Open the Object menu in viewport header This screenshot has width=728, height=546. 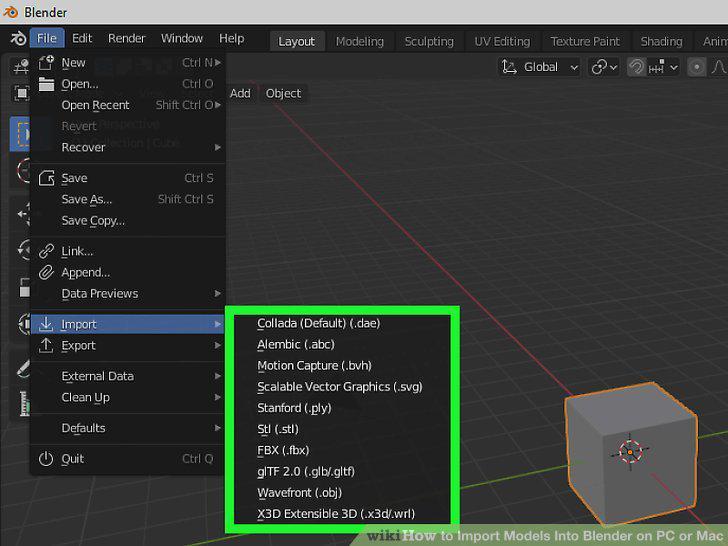tap(283, 93)
